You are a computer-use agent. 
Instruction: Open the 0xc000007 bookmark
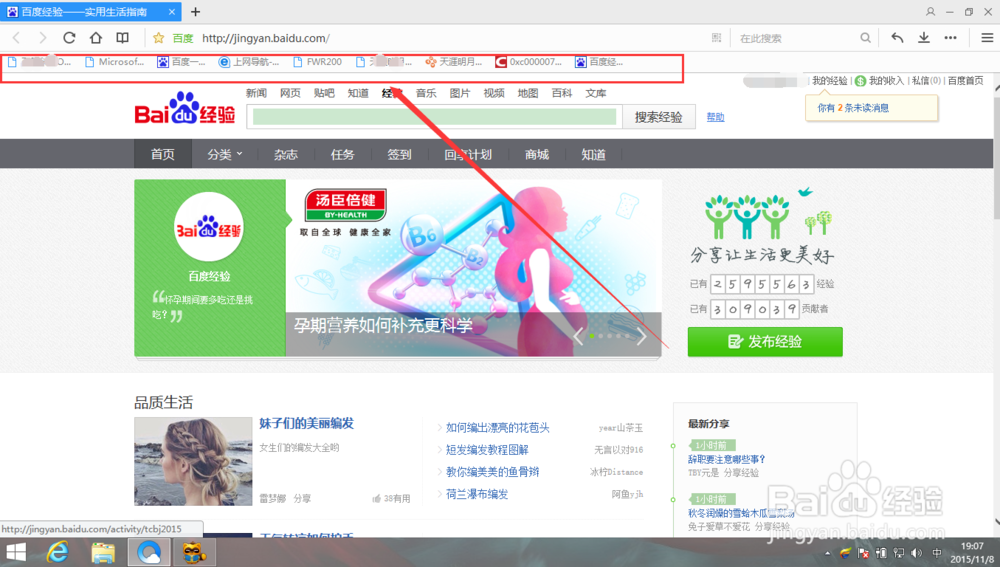click(529, 62)
